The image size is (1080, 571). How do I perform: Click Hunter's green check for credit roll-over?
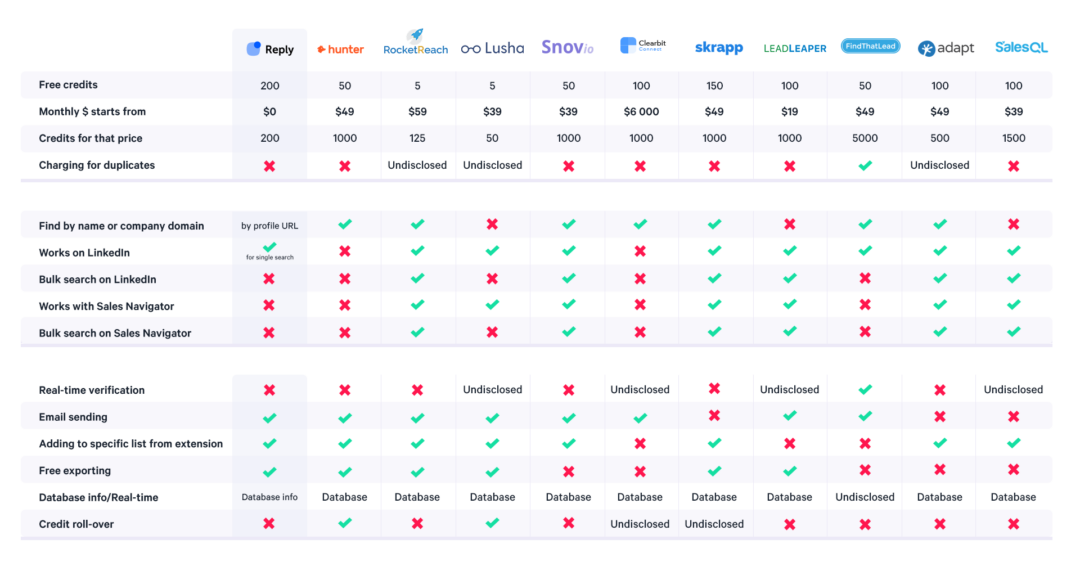pos(345,523)
